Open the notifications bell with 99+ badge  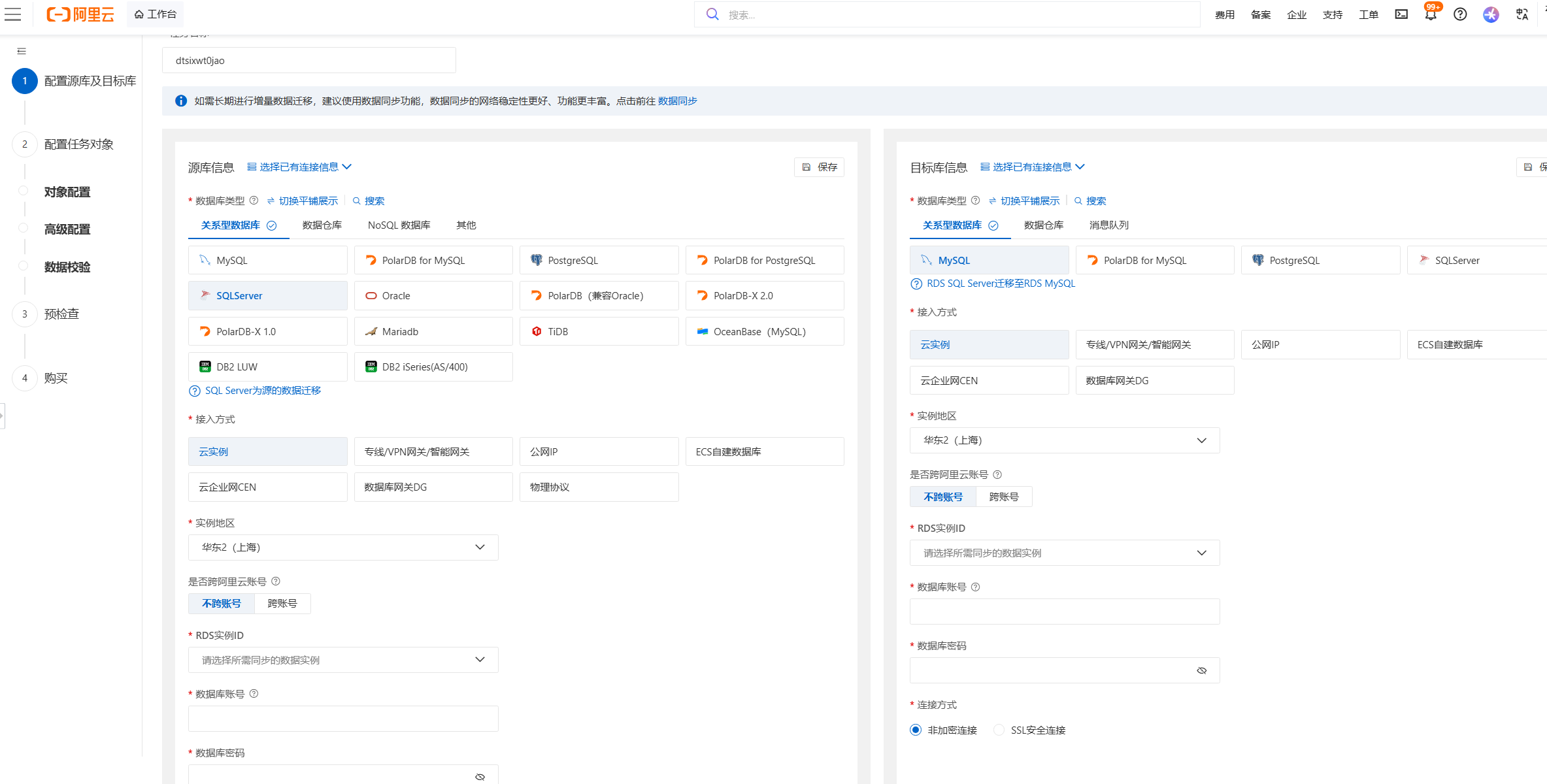(x=1431, y=14)
